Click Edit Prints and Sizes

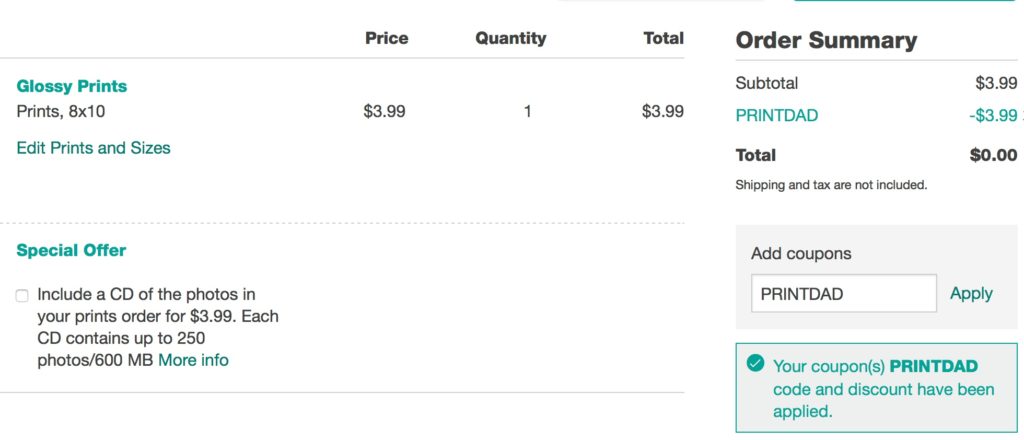coord(93,148)
